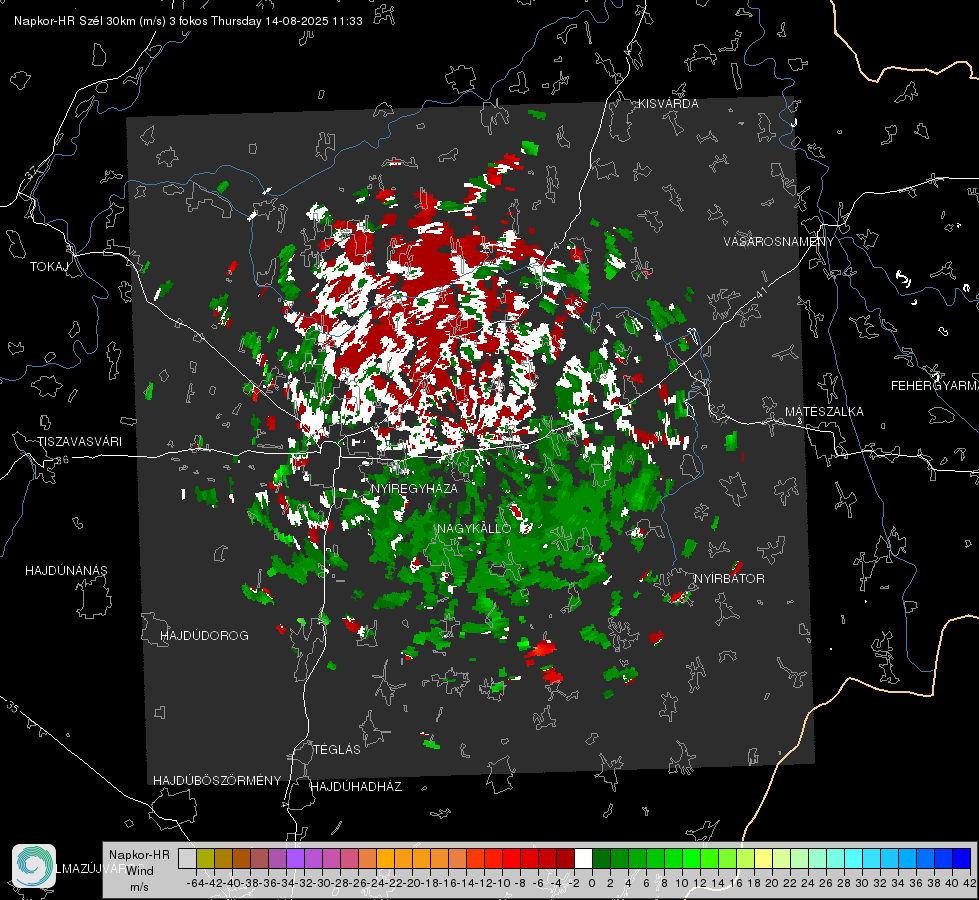Pick the yellow swatch between 18 and 20
Screen dimensions: 979x900
click(x=763, y=859)
